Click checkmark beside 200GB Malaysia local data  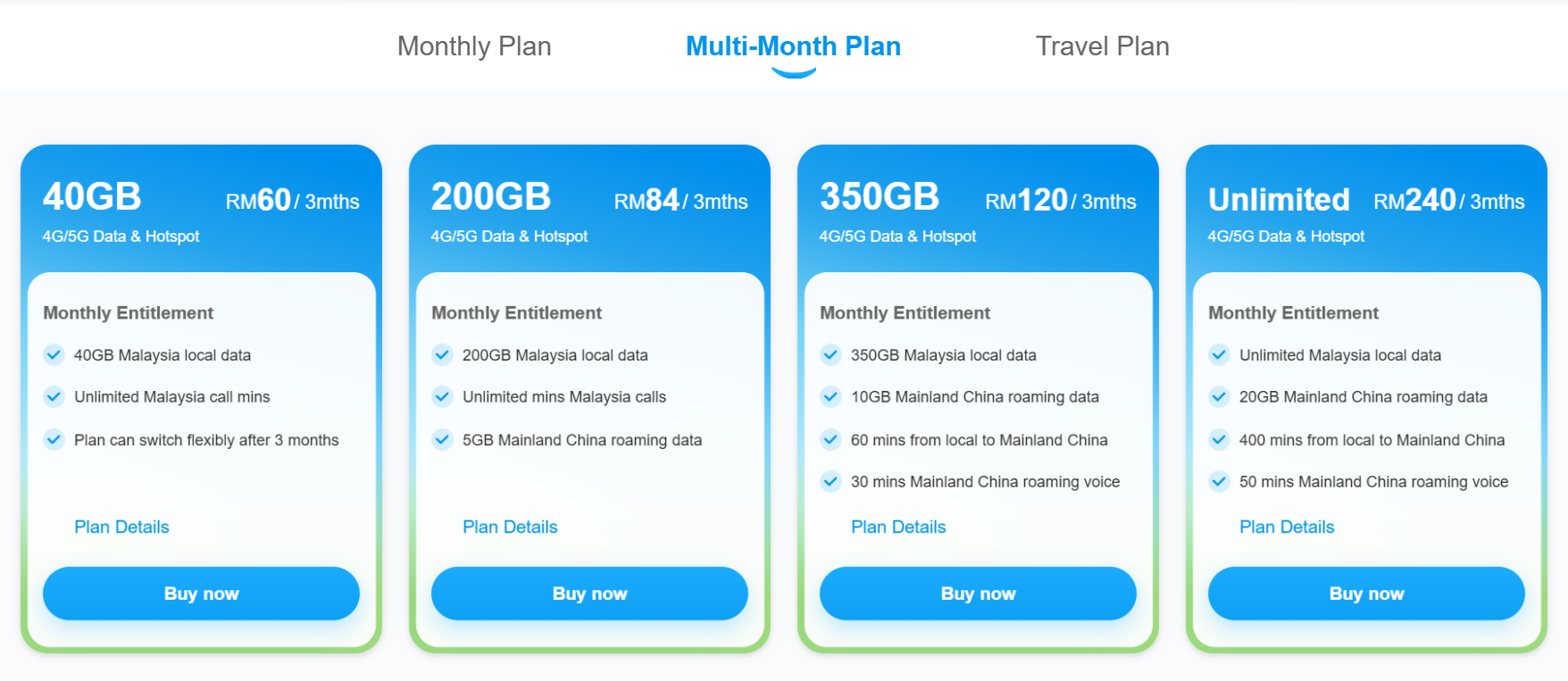coord(442,355)
